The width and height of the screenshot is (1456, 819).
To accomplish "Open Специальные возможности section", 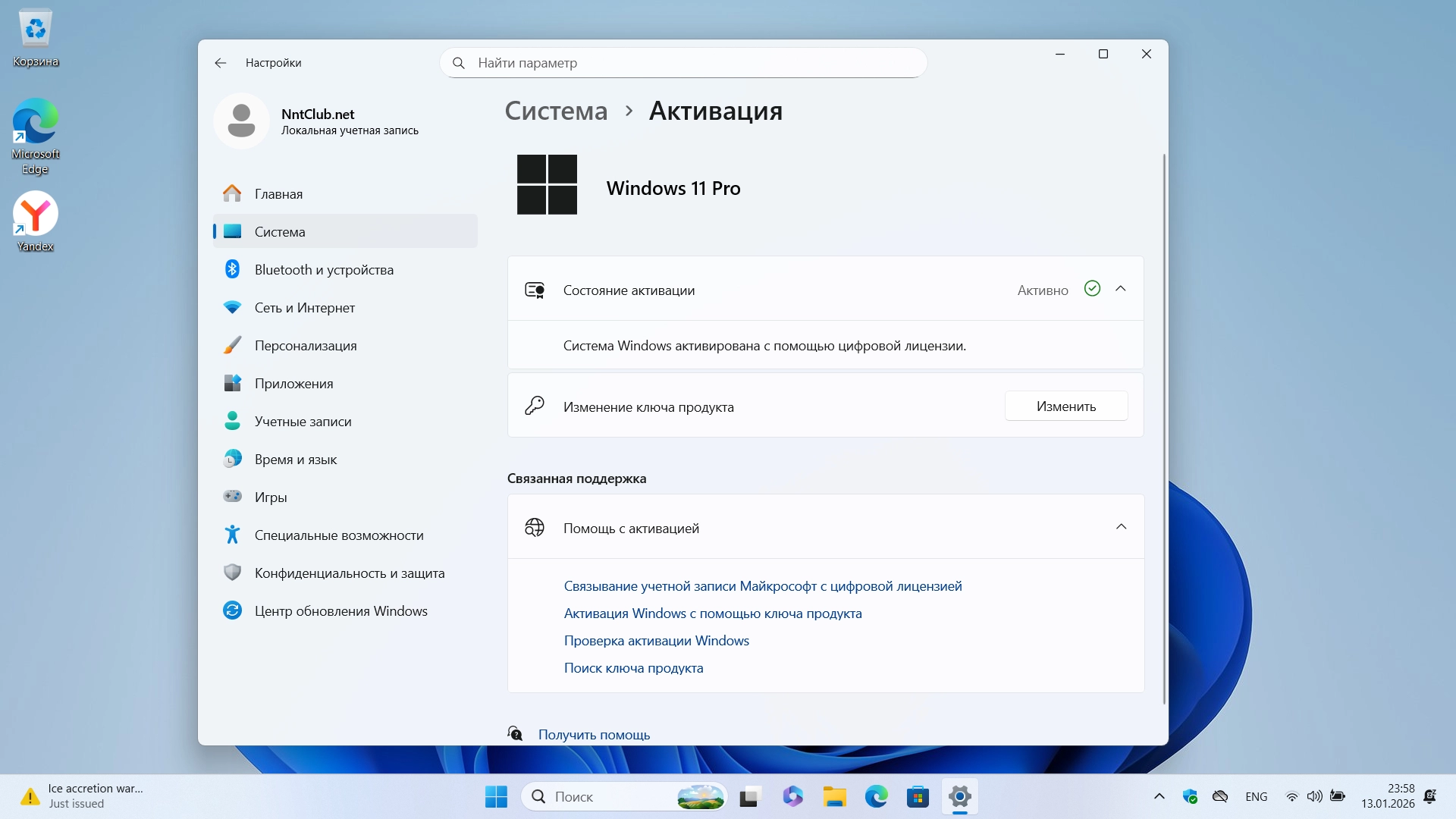I will tap(338, 535).
